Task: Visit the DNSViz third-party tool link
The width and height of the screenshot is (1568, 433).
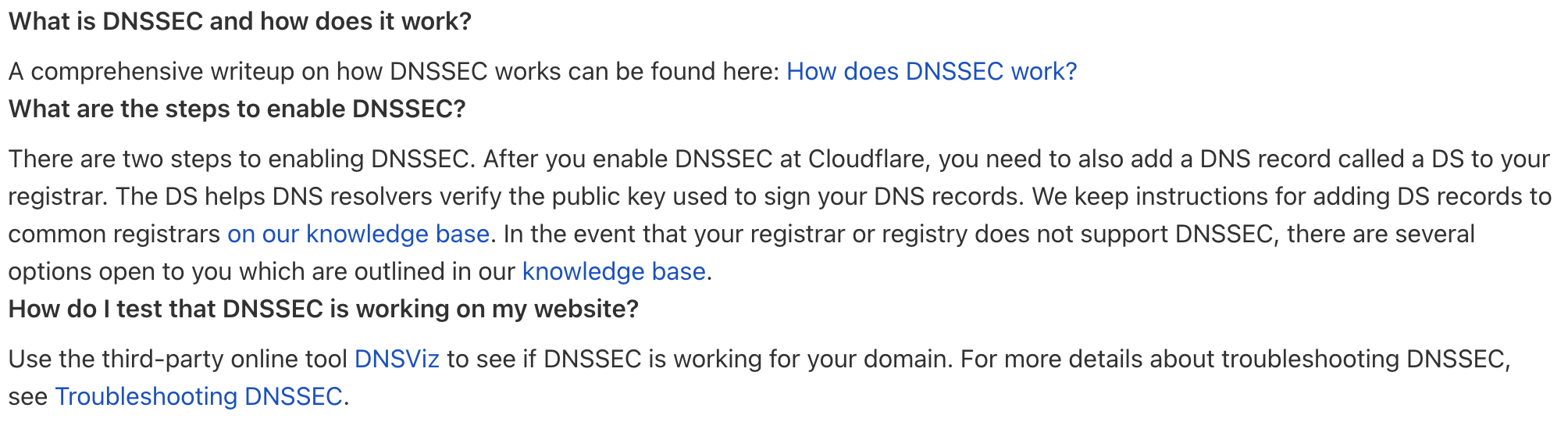Action: click(x=397, y=359)
